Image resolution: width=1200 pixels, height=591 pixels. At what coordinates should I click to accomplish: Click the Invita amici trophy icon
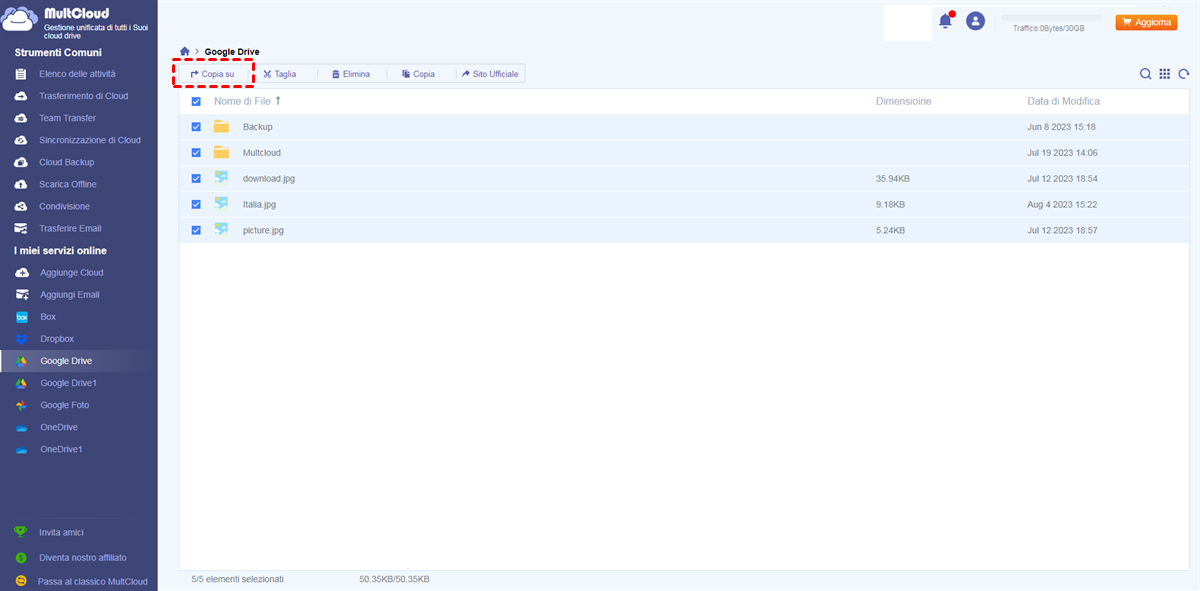coord(20,532)
